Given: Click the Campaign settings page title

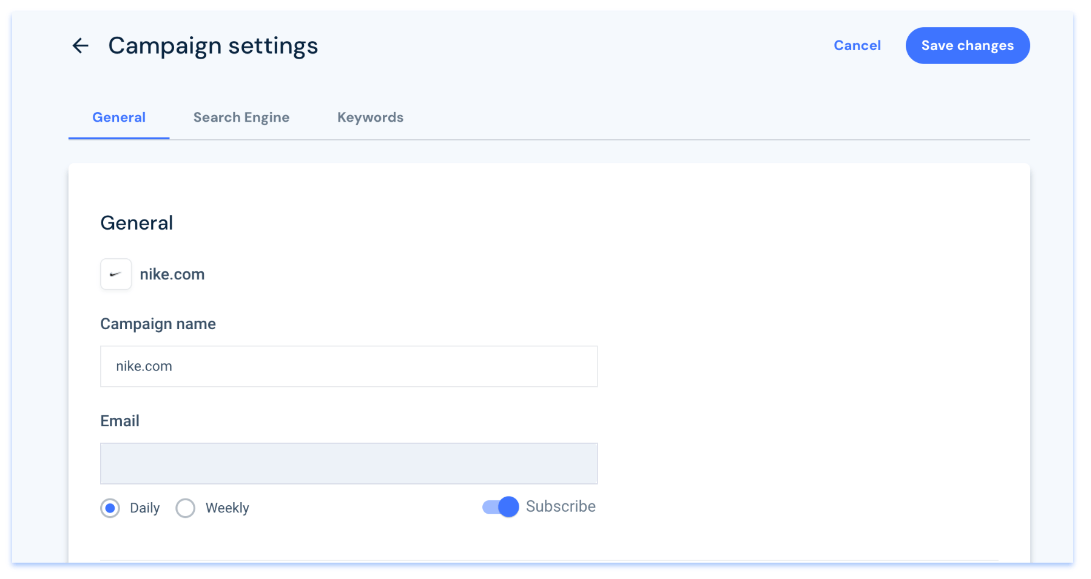Looking at the screenshot, I should [213, 46].
